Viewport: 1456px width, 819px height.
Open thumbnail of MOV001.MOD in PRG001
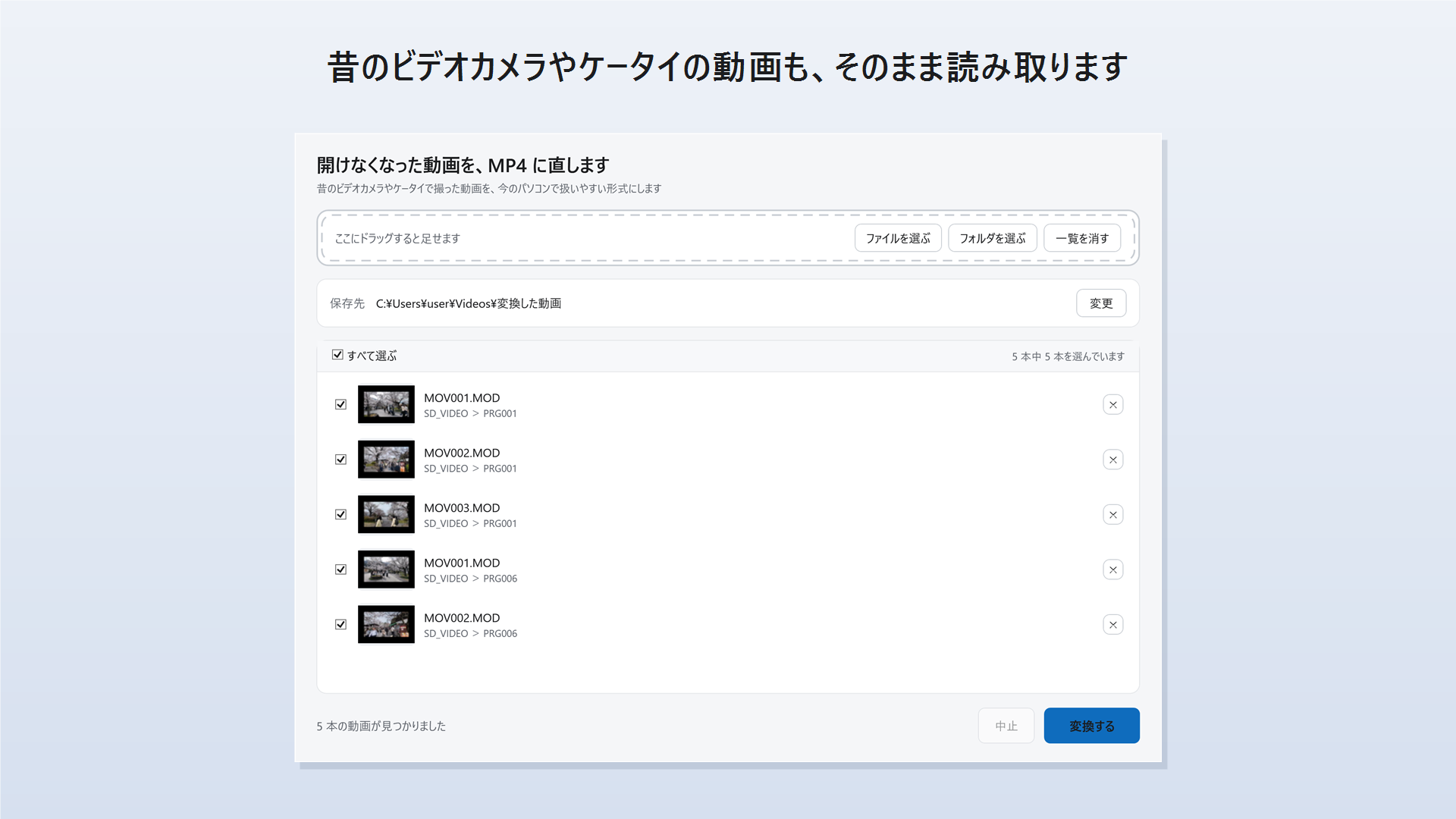pyautogui.click(x=386, y=405)
